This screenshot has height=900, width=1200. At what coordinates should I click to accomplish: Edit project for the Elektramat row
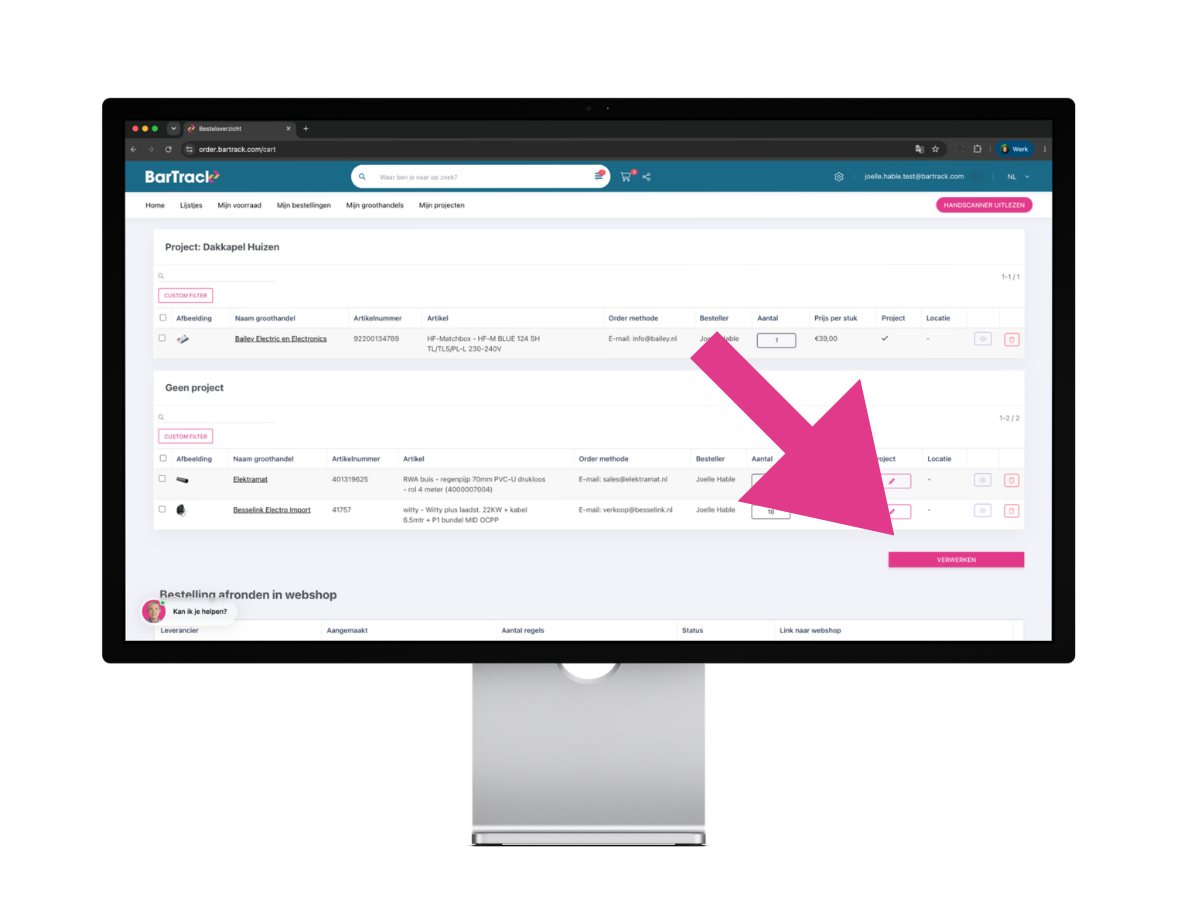click(893, 481)
